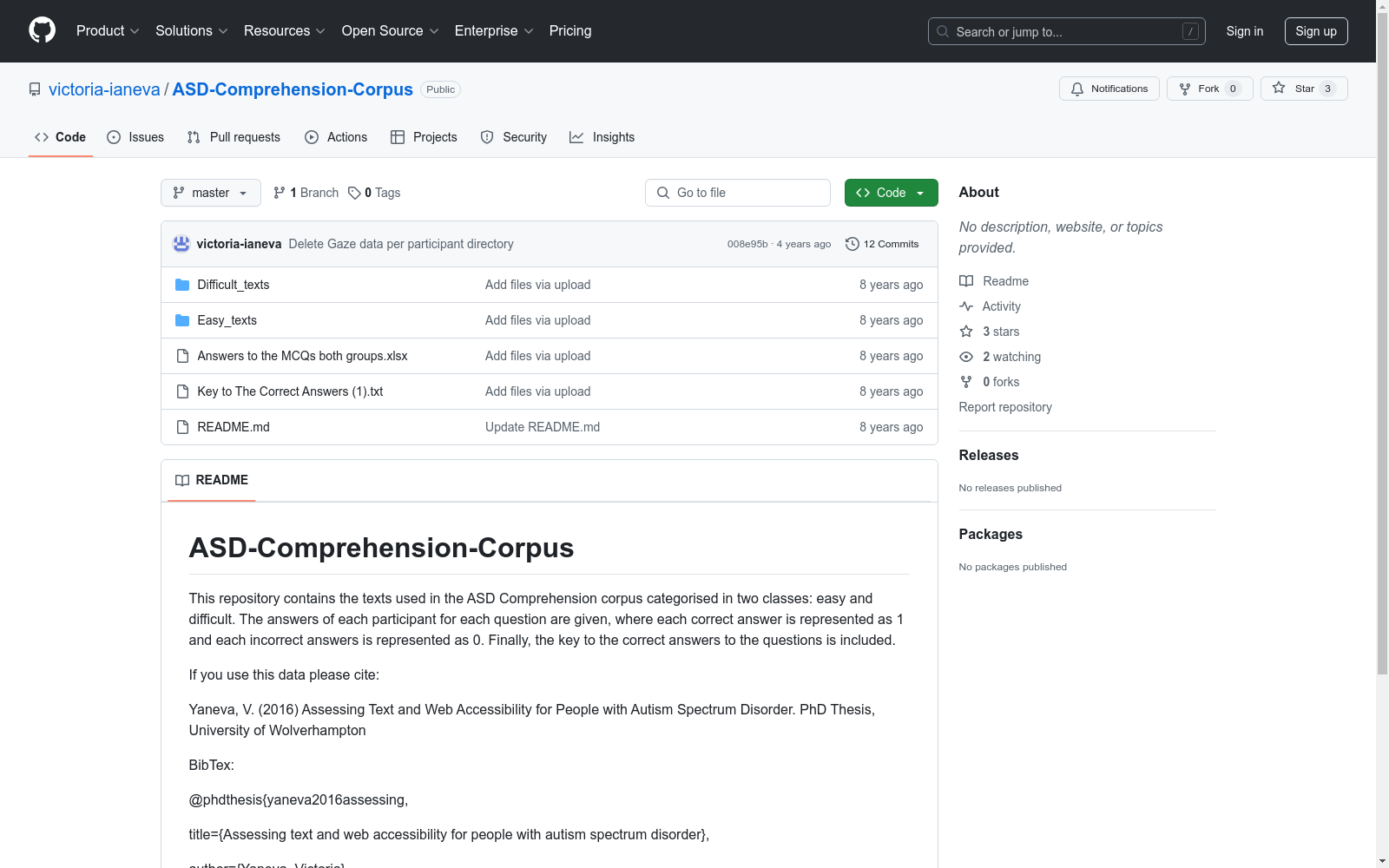View the 12 Commits history

click(x=882, y=244)
